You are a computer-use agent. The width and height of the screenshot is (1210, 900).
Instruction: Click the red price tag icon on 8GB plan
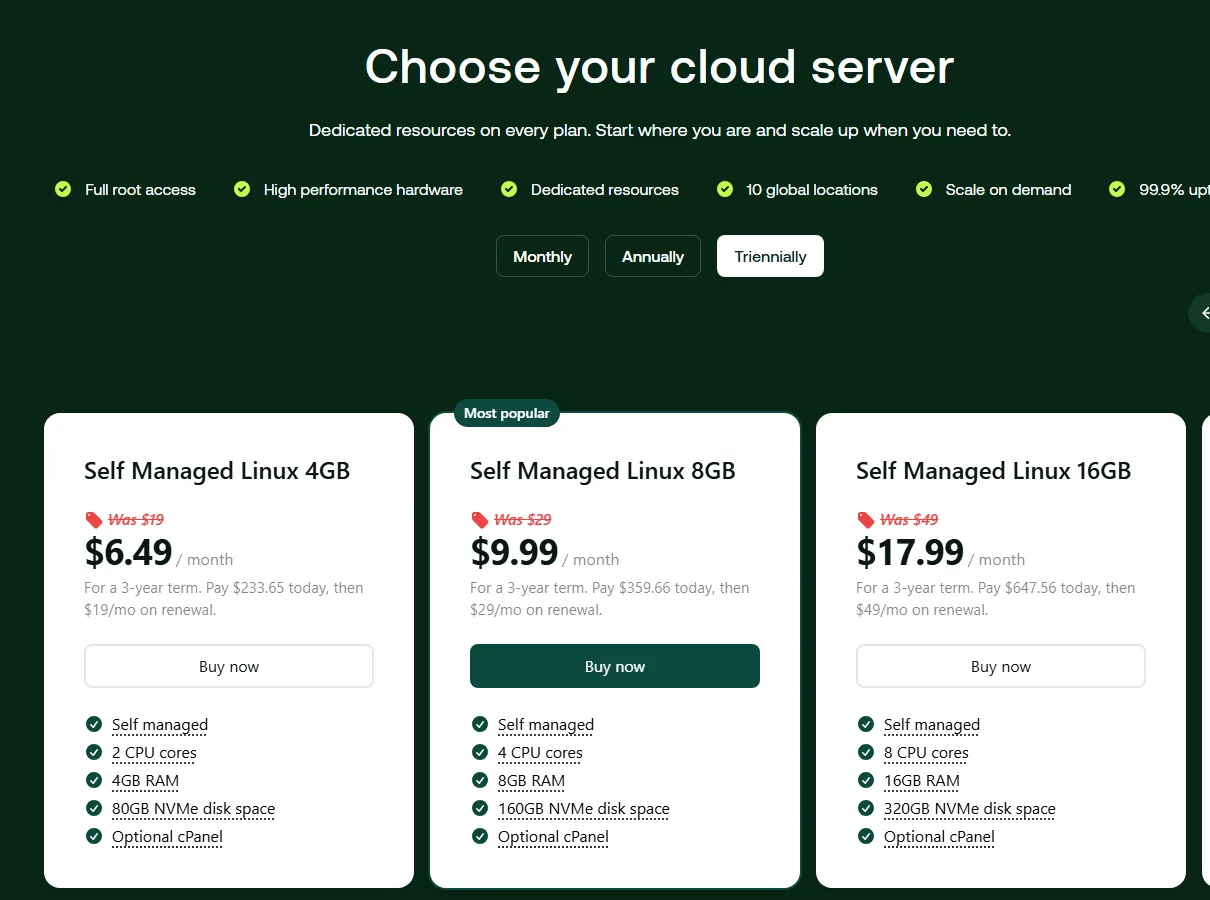coord(480,520)
